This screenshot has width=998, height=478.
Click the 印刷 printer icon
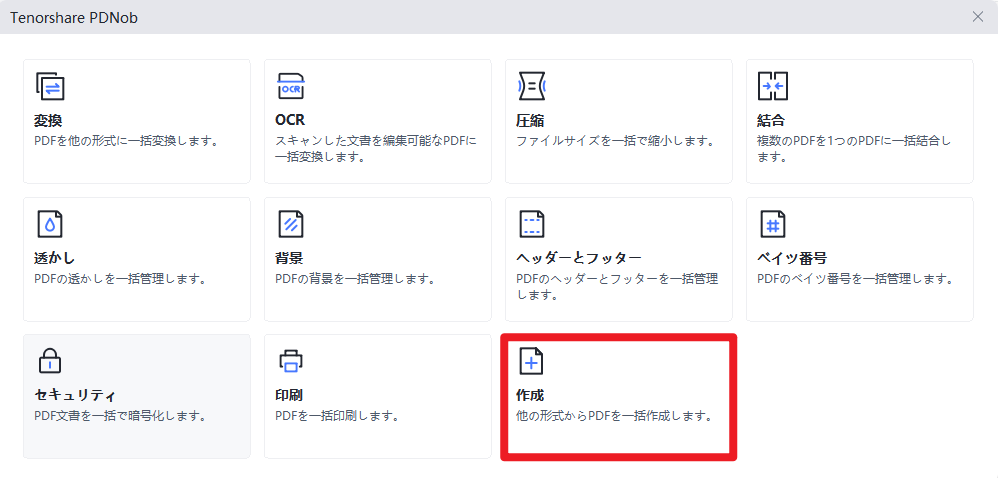pyautogui.click(x=291, y=361)
